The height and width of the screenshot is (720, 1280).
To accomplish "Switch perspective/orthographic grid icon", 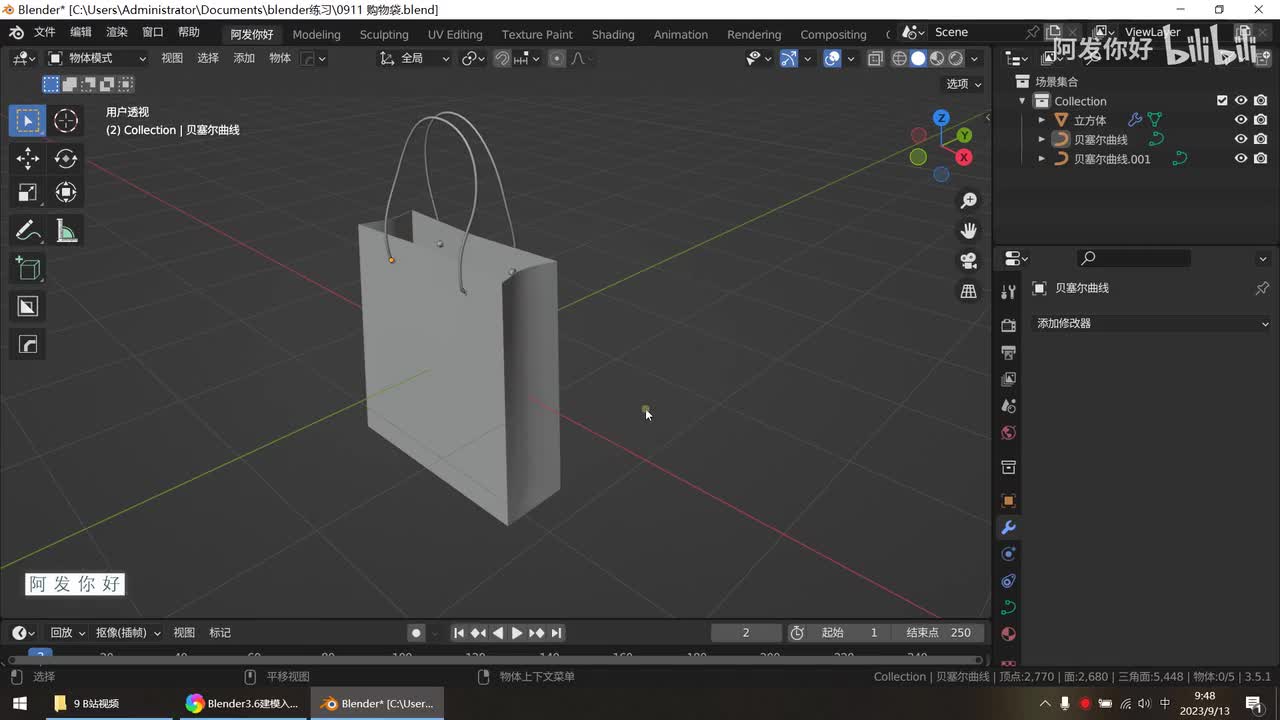I will (x=968, y=291).
